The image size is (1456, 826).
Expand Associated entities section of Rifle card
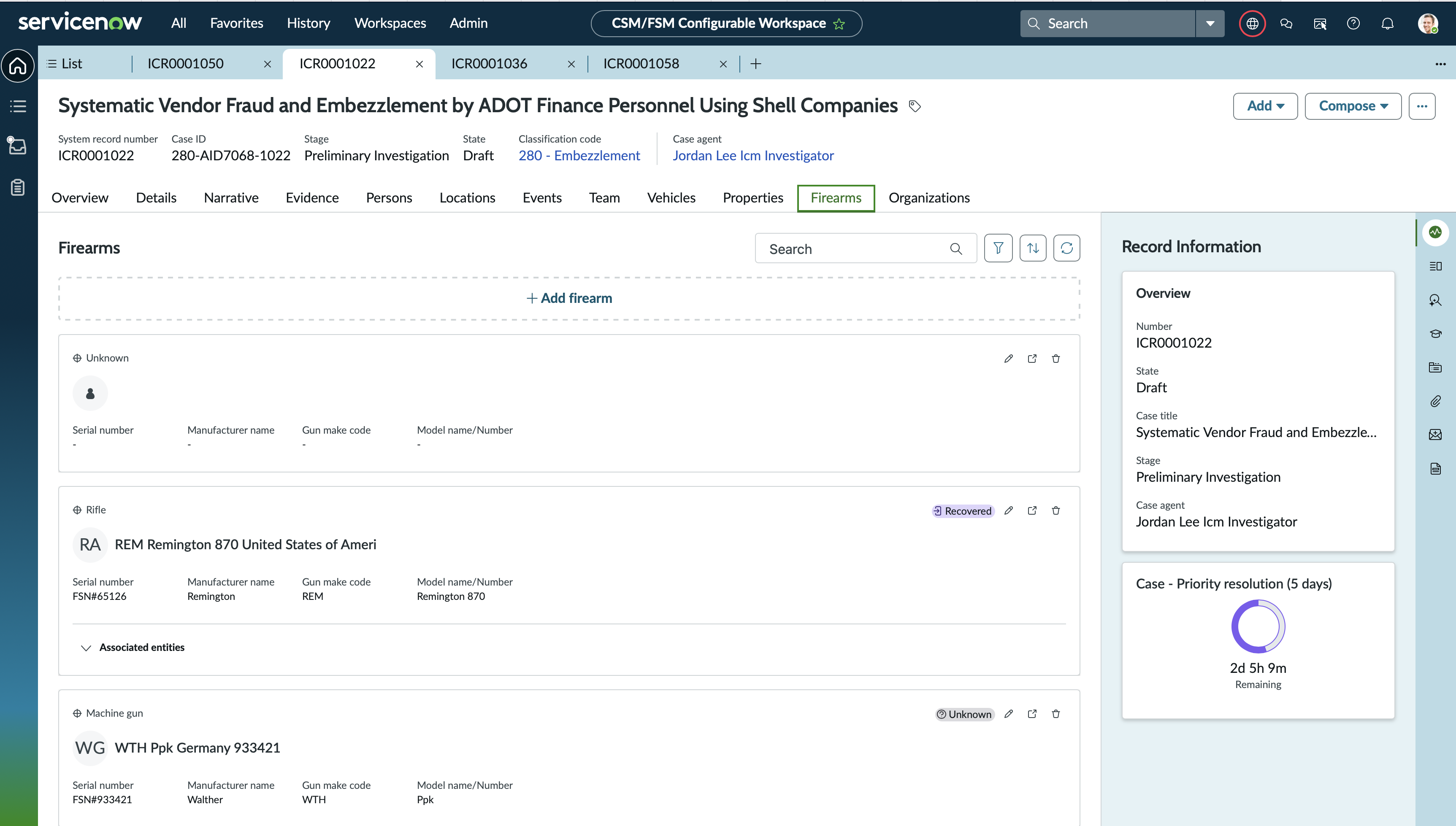86,647
